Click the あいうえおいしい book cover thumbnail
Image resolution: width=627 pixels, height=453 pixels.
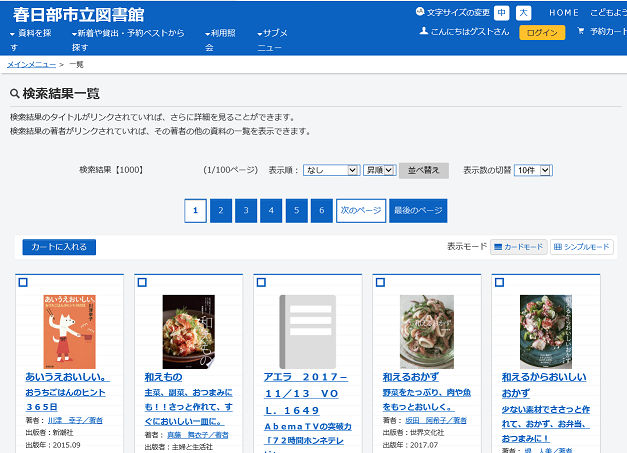tap(70, 332)
